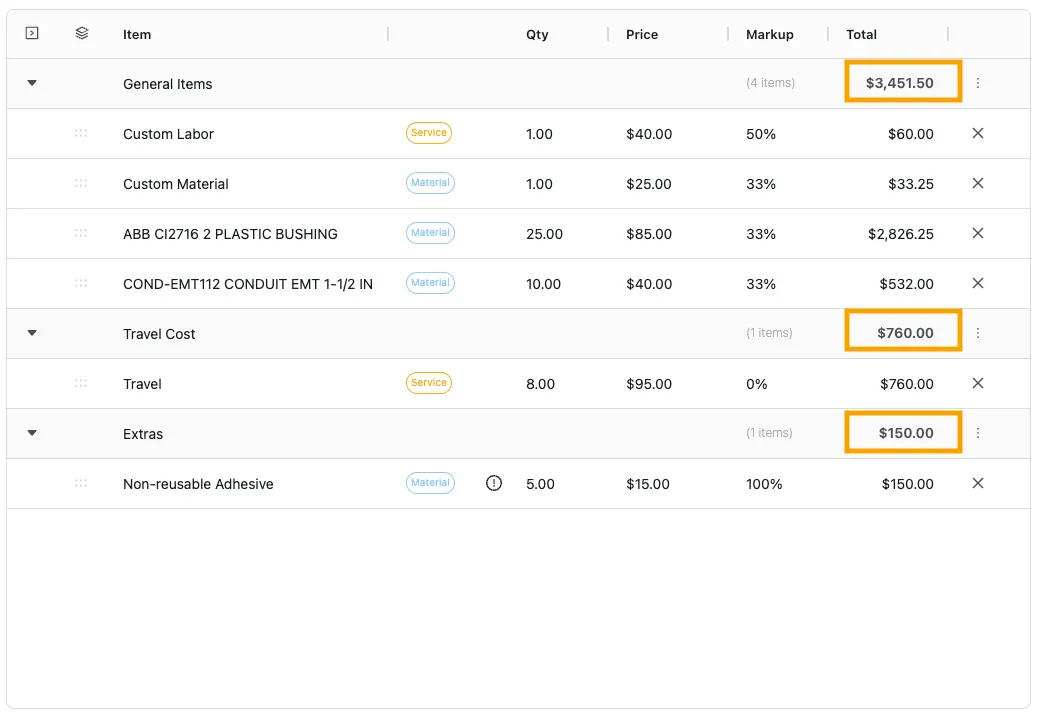This screenshot has width=1038, height=715.
Task: Collapse the Travel Cost group
Action: point(31,333)
